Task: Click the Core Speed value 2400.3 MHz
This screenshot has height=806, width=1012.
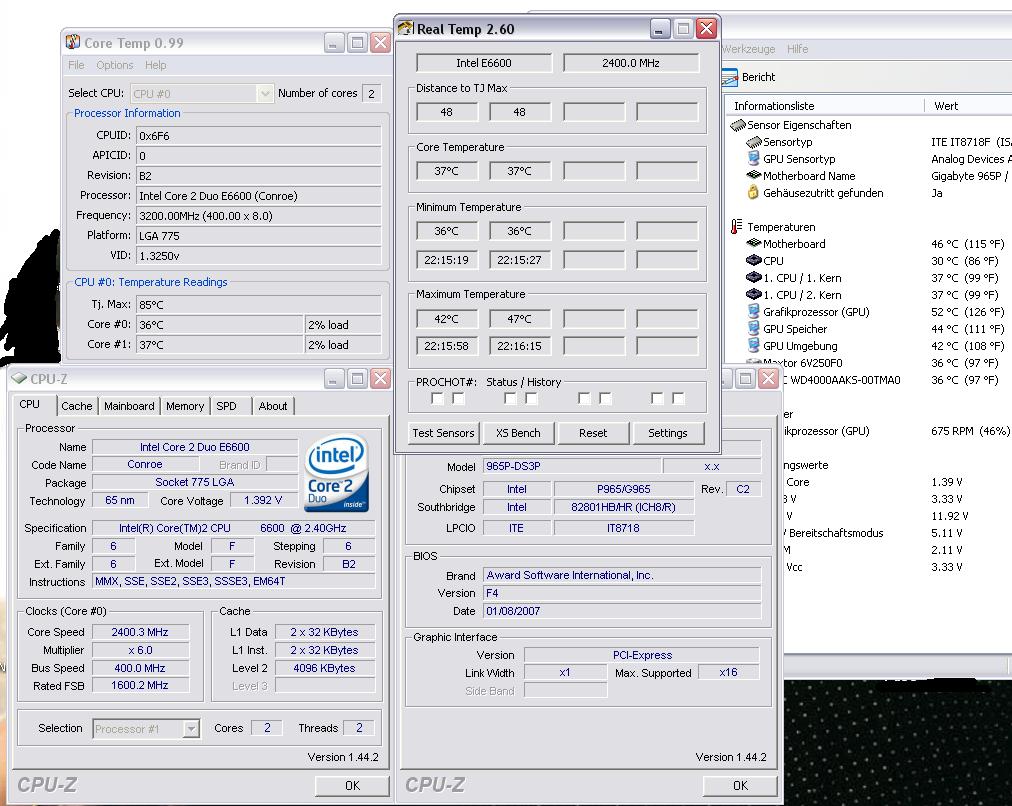Action: pyautogui.click(x=141, y=632)
